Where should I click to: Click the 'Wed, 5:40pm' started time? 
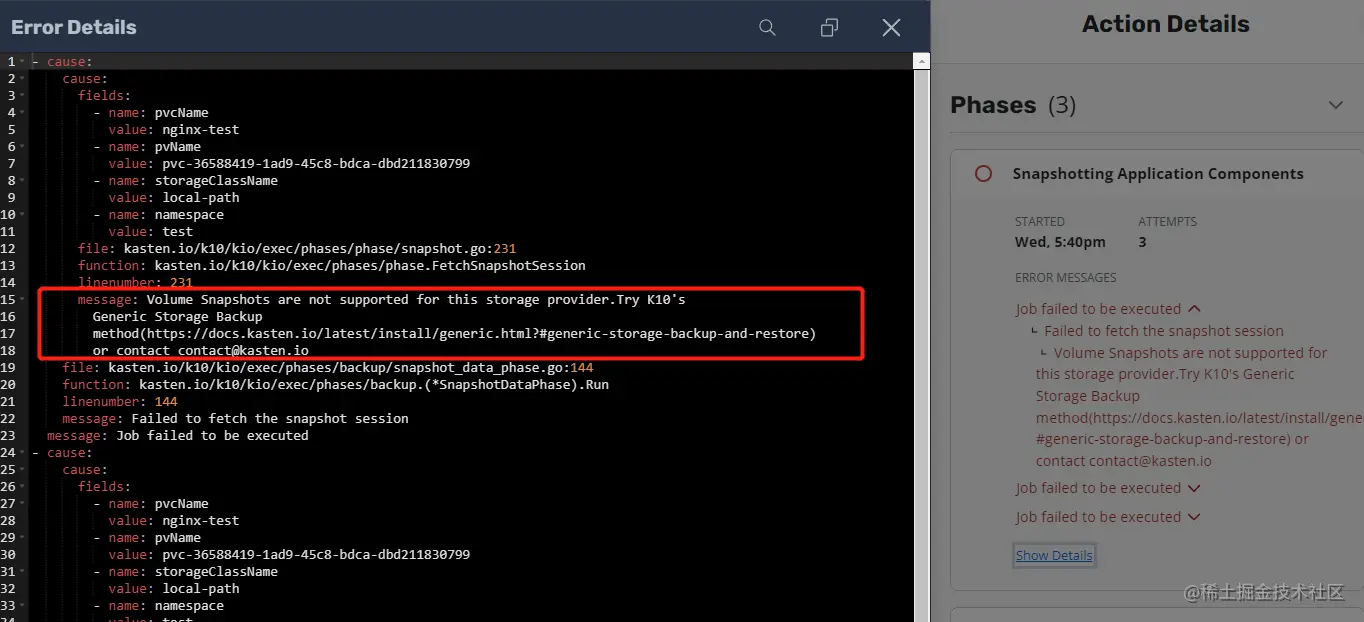pyautogui.click(x=1060, y=242)
